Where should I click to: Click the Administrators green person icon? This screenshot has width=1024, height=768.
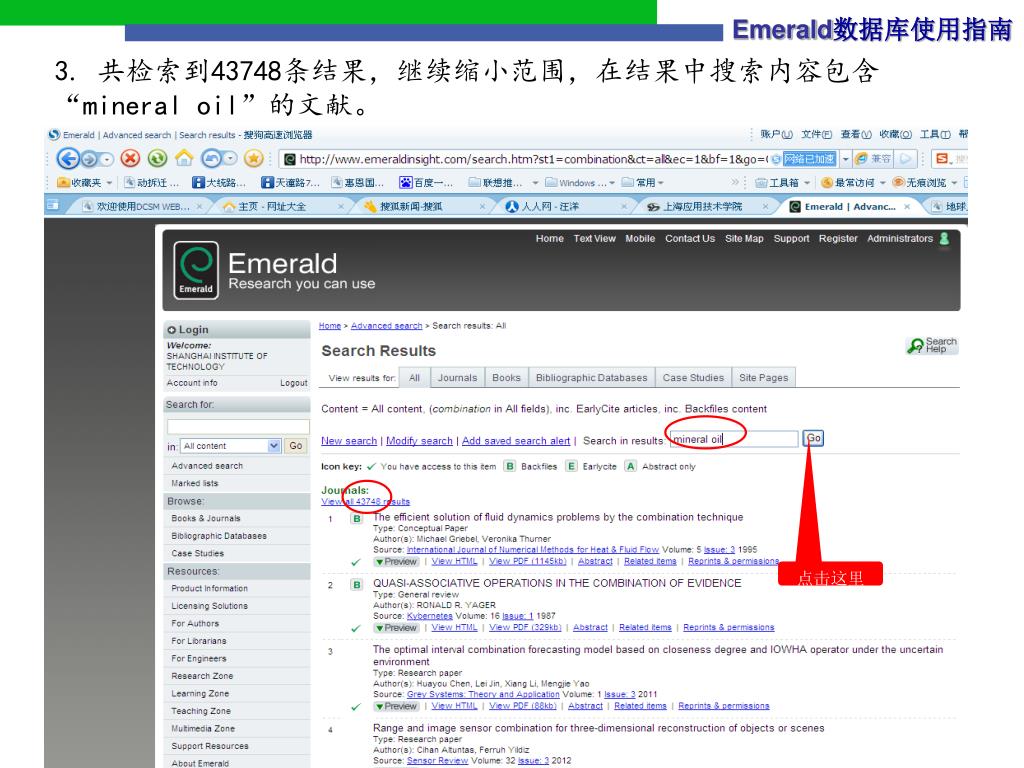pos(944,239)
